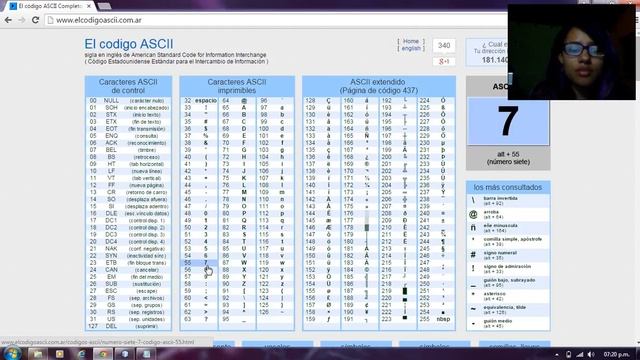
Task: Open the # 'signo numeral' icon
Action: [473, 255]
